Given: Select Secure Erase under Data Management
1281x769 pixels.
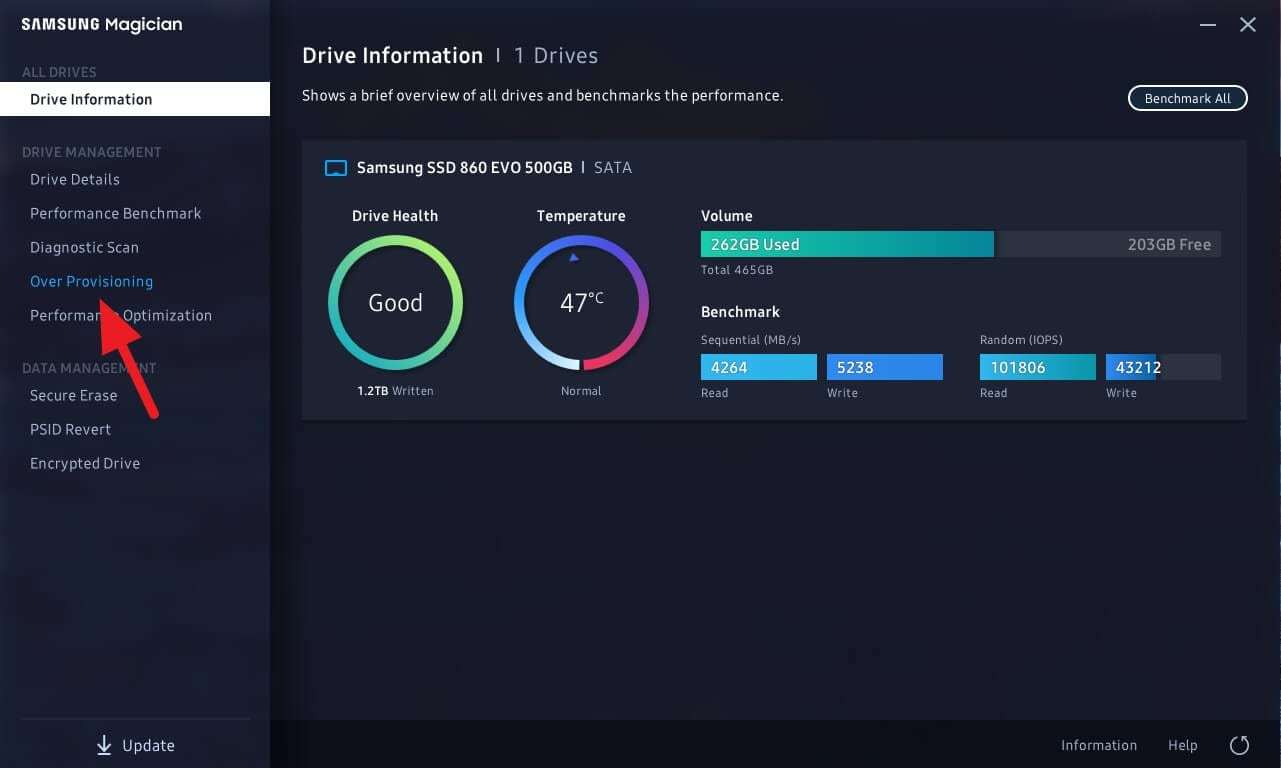Looking at the screenshot, I should click(73, 395).
